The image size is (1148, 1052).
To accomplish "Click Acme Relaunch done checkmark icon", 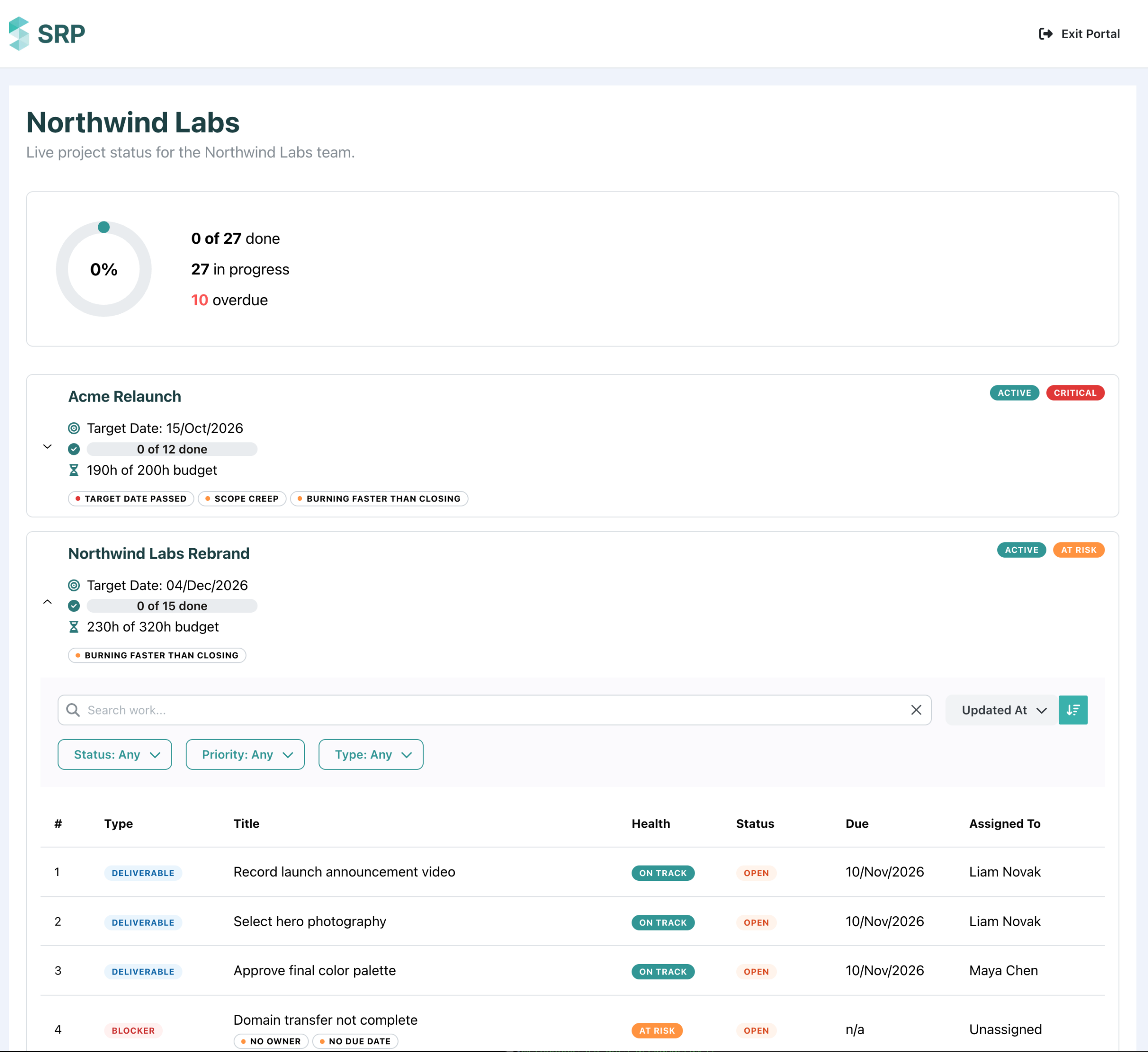I will 74,449.
